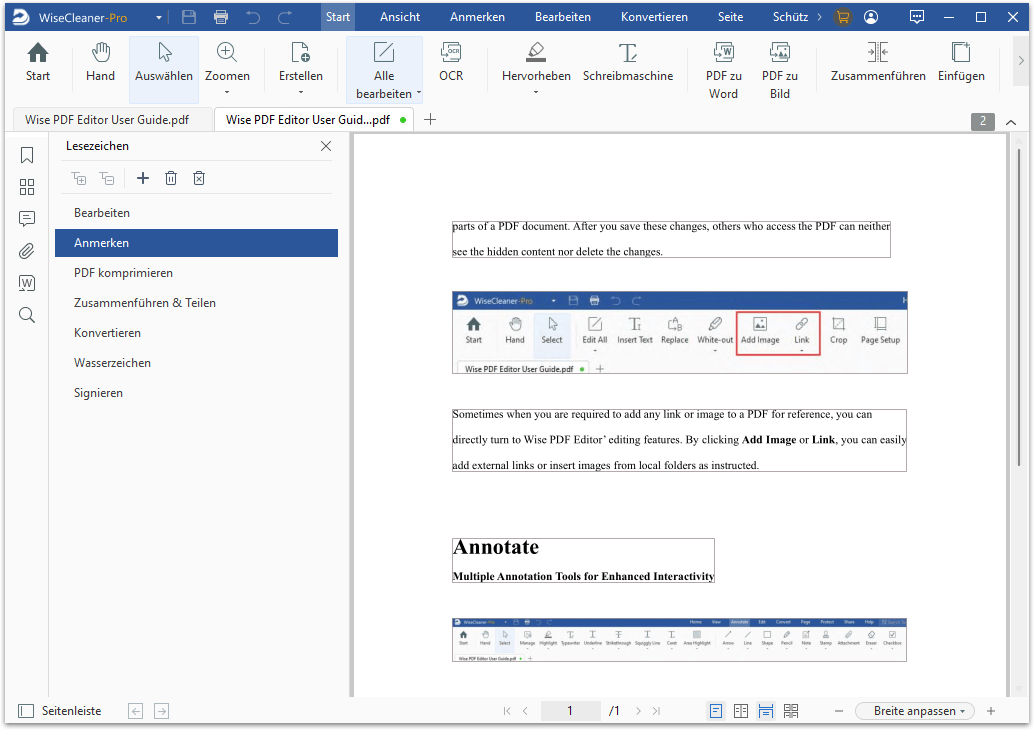
Task: Open the WiseCleaner-Pro title dropdown arrow
Action: (x=159, y=18)
